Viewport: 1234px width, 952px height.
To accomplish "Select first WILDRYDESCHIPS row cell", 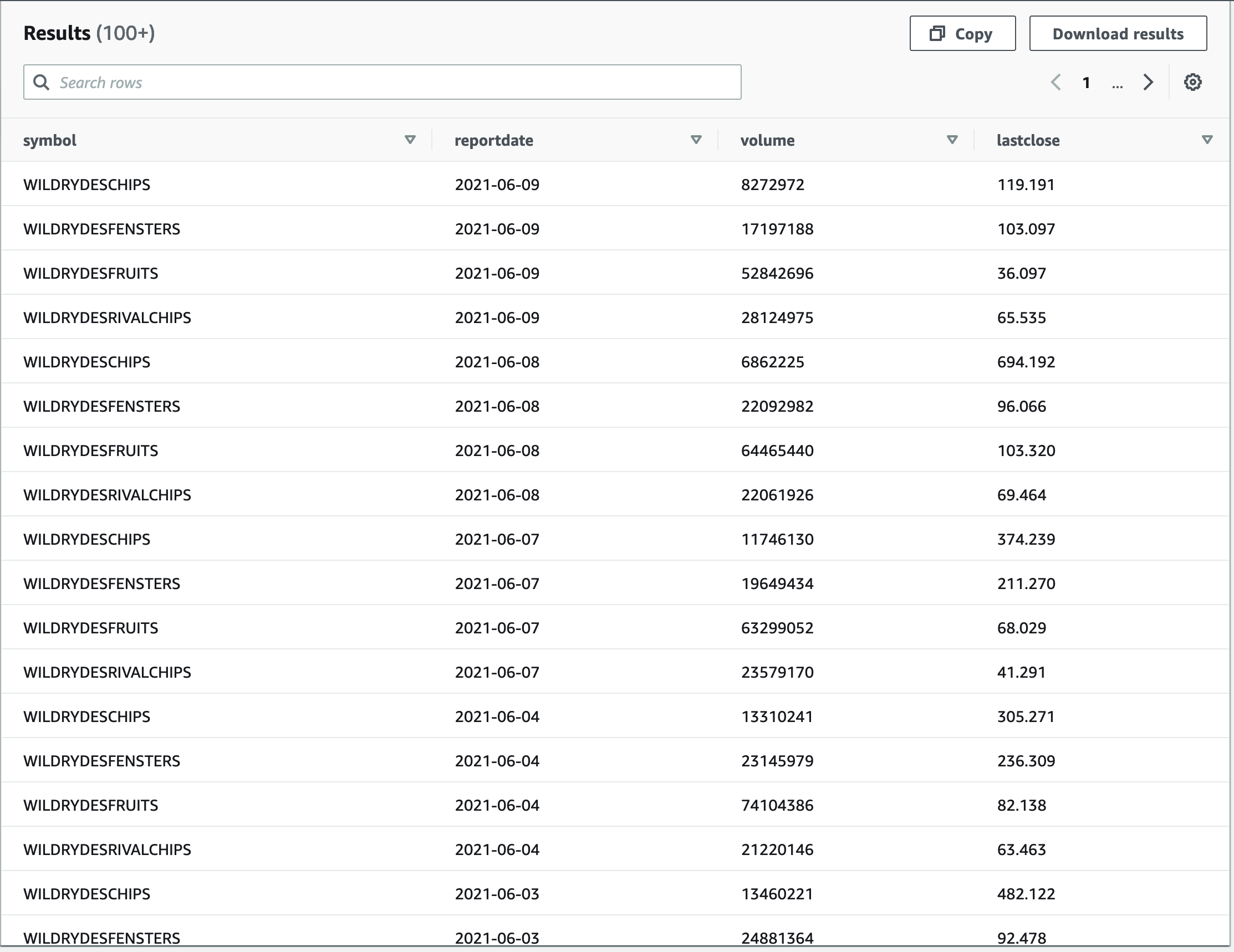I will pyautogui.click(x=87, y=185).
